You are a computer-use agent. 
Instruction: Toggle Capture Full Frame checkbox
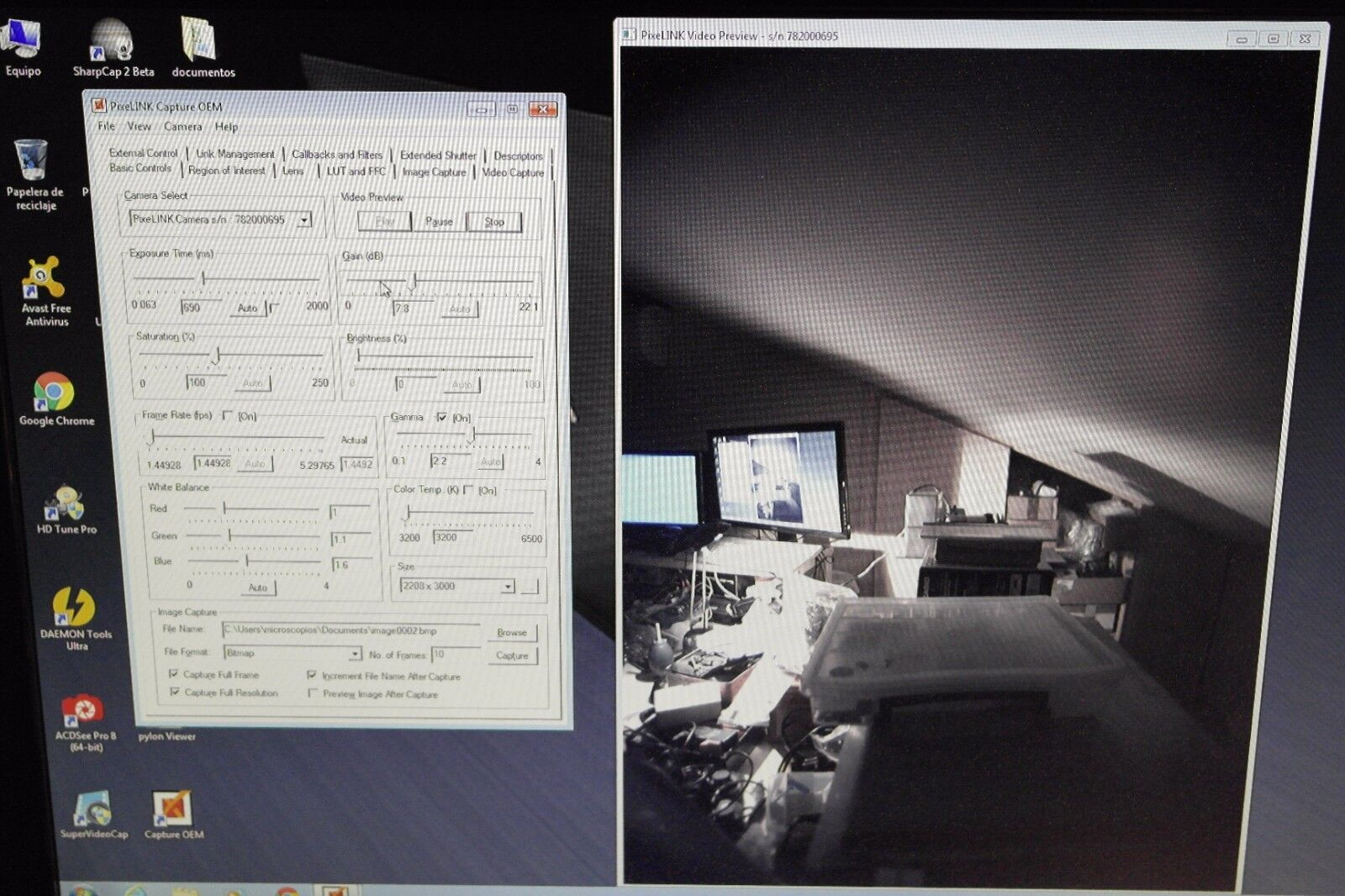click(173, 674)
